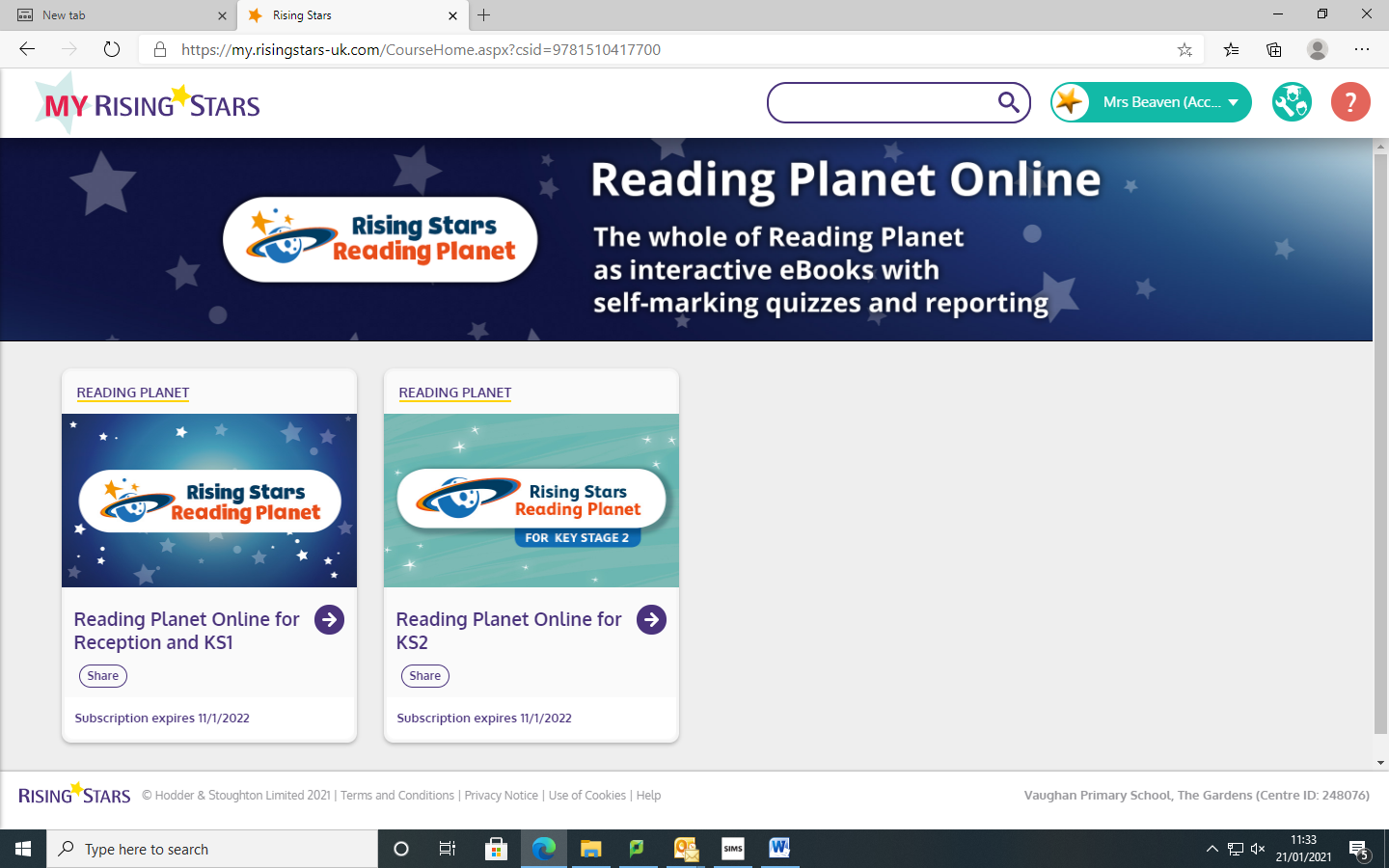Image resolution: width=1389 pixels, height=868 pixels.
Task: Open the browser profile icon
Action: (1318, 49)
